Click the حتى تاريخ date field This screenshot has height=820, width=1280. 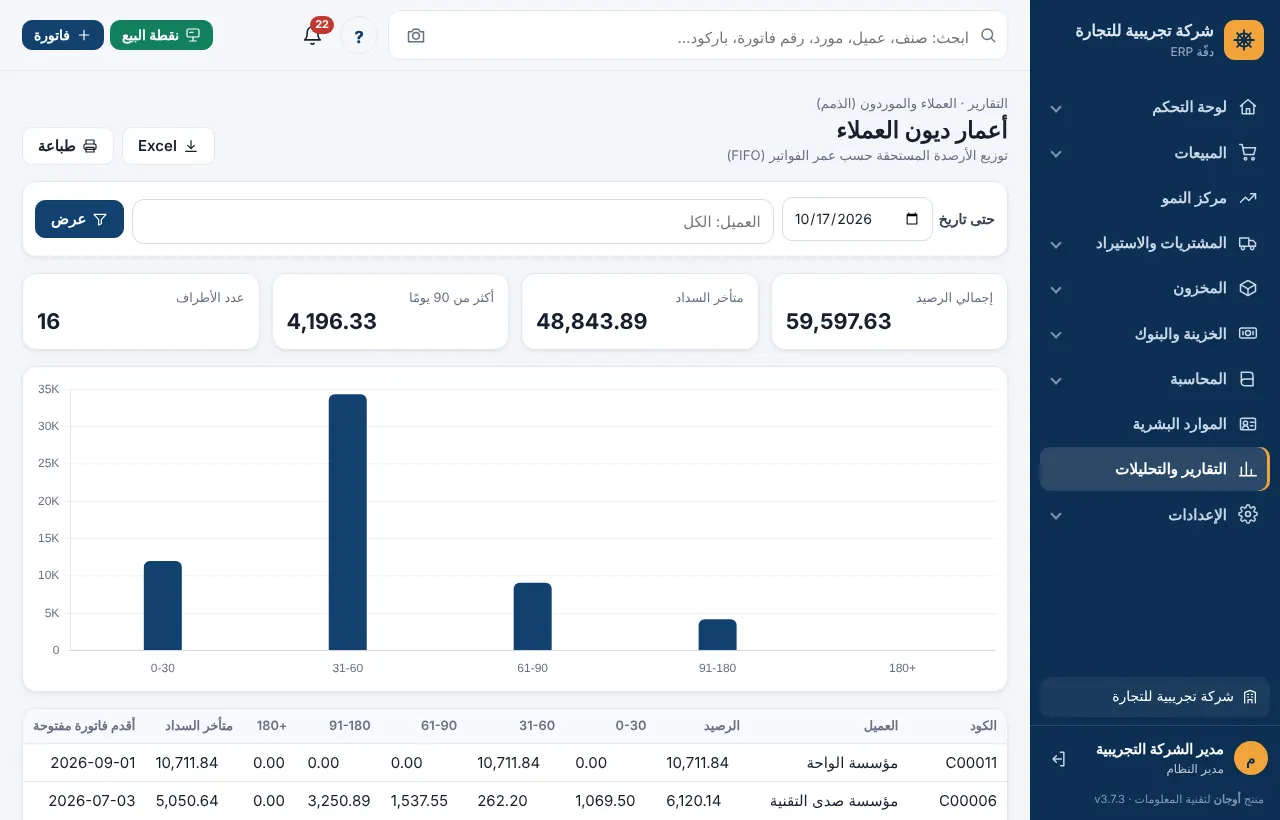(x=857, y=219)
